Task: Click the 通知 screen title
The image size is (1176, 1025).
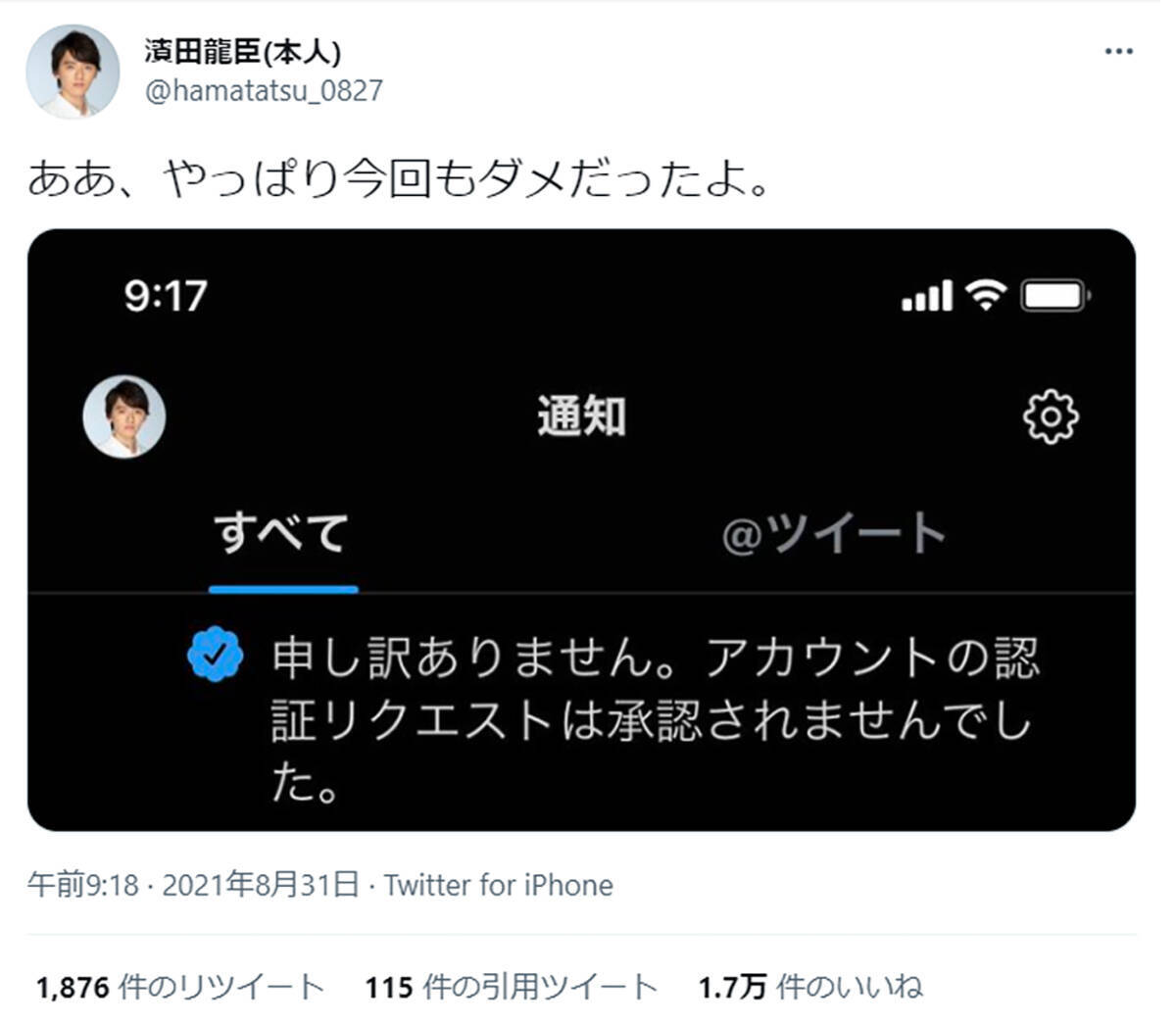Action: coord(582,416)
